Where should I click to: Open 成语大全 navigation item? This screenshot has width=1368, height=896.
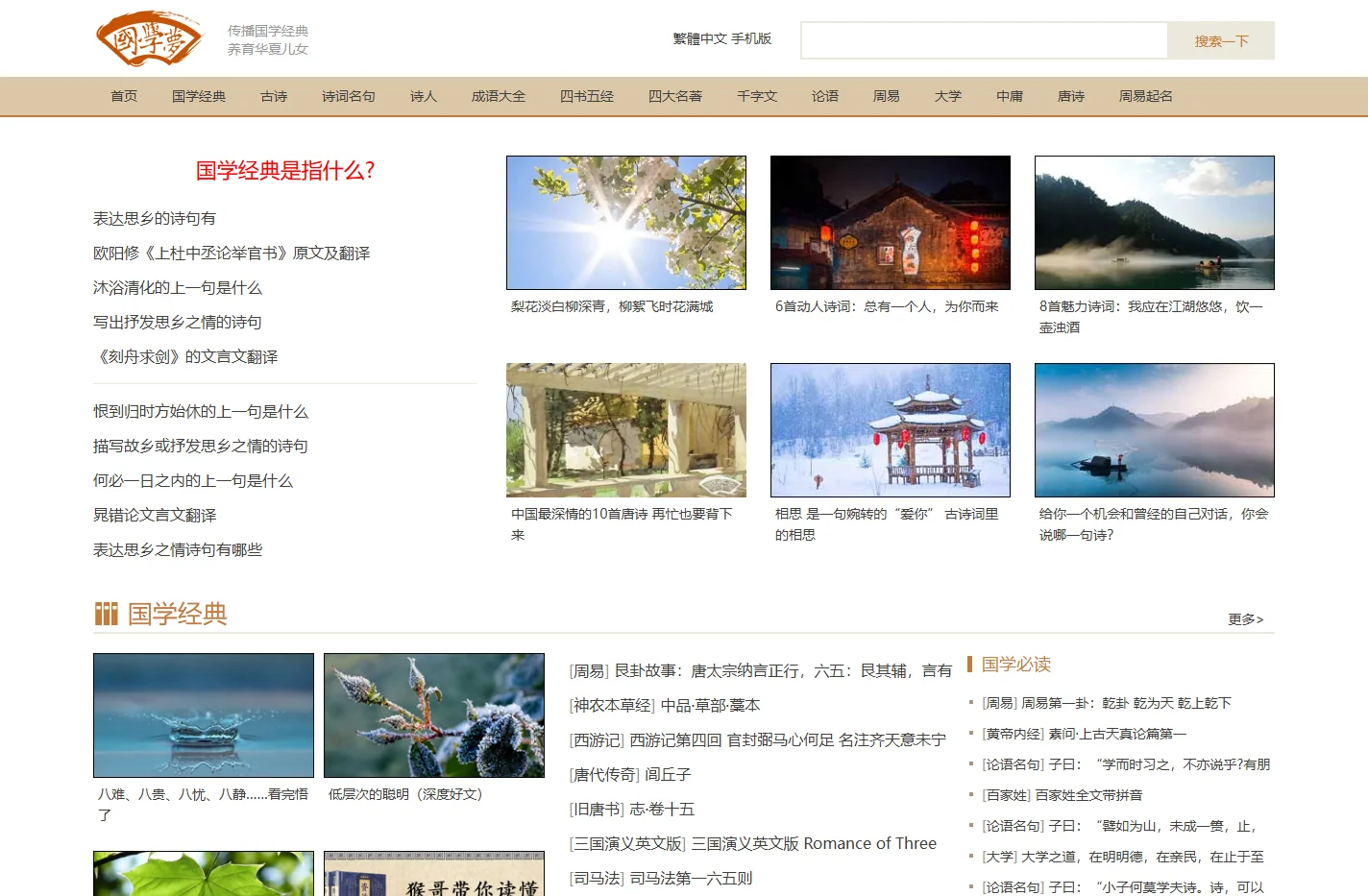499,97
